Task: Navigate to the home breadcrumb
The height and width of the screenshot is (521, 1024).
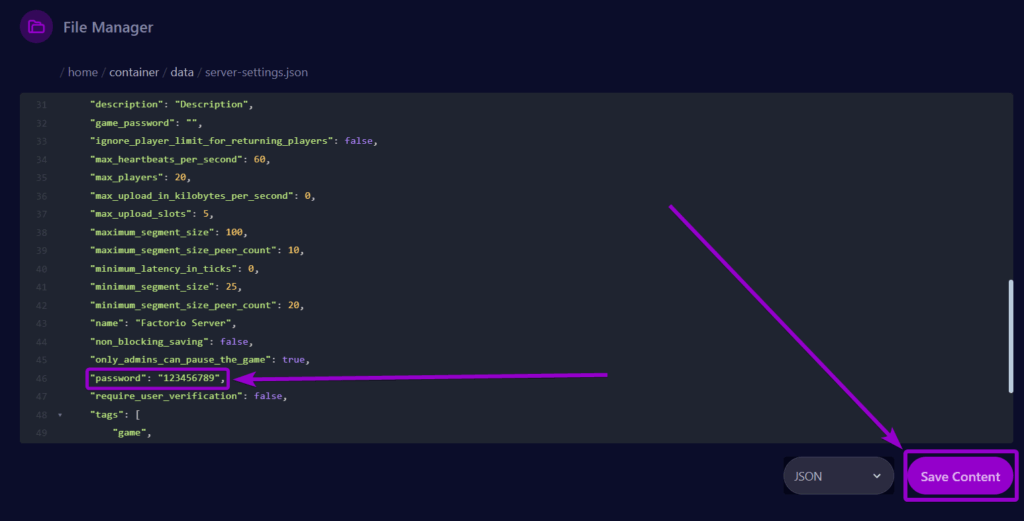Action: pyautogui.click(x=83, y=73)
